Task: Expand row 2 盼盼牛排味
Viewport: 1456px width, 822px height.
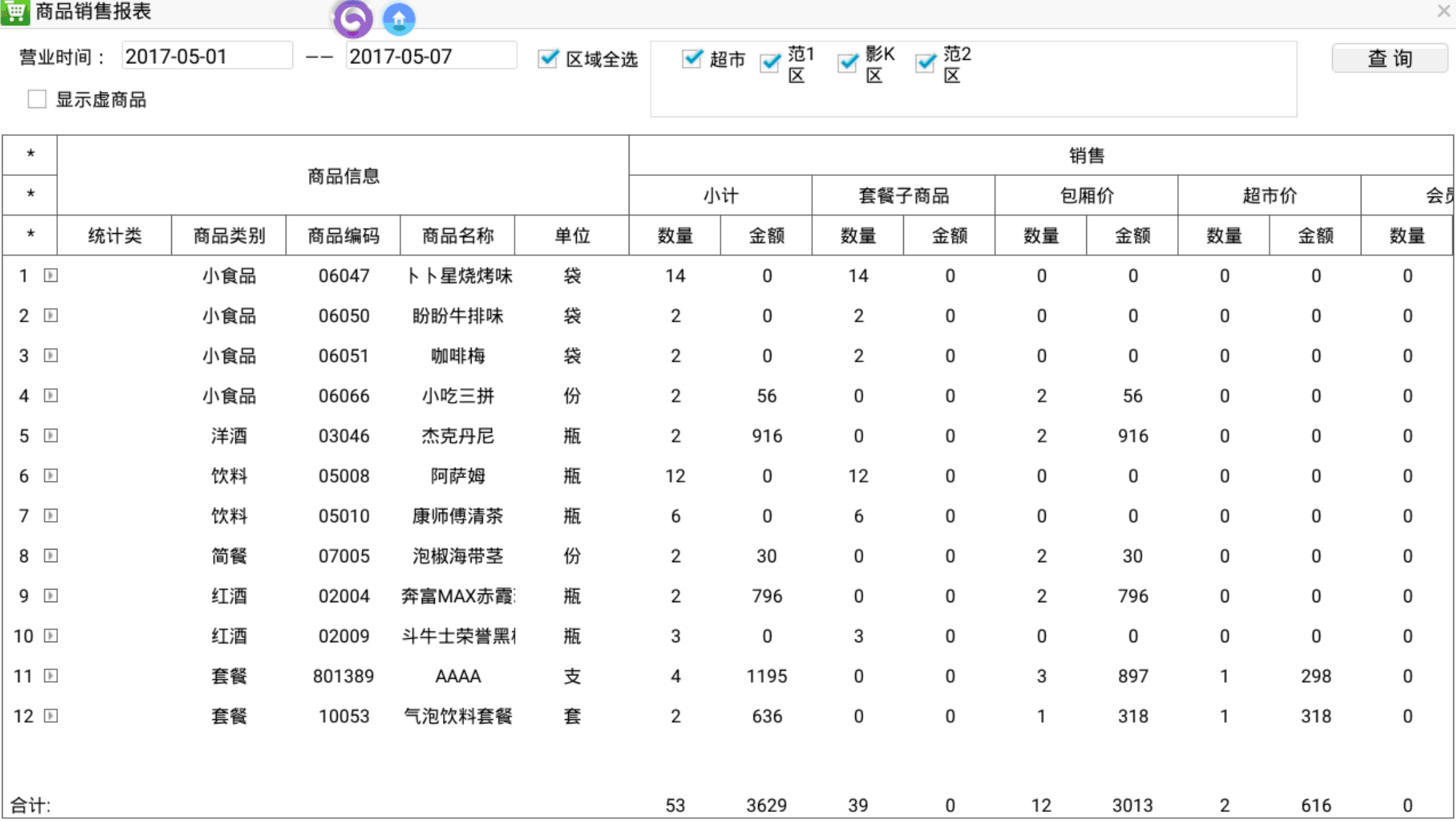Action: (51, 315)
